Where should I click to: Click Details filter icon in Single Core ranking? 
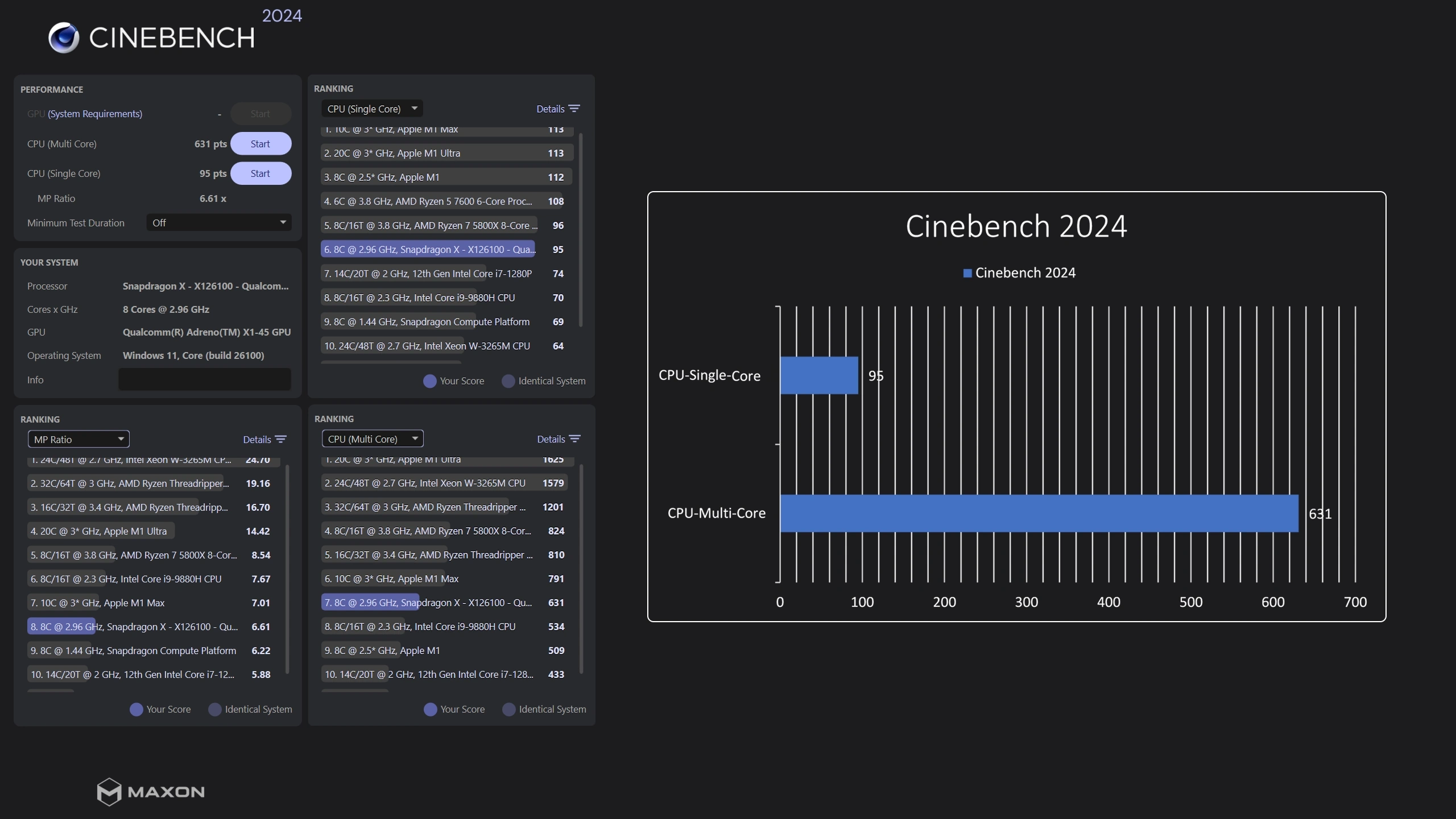pyautogui.click(x=574, y=109)
